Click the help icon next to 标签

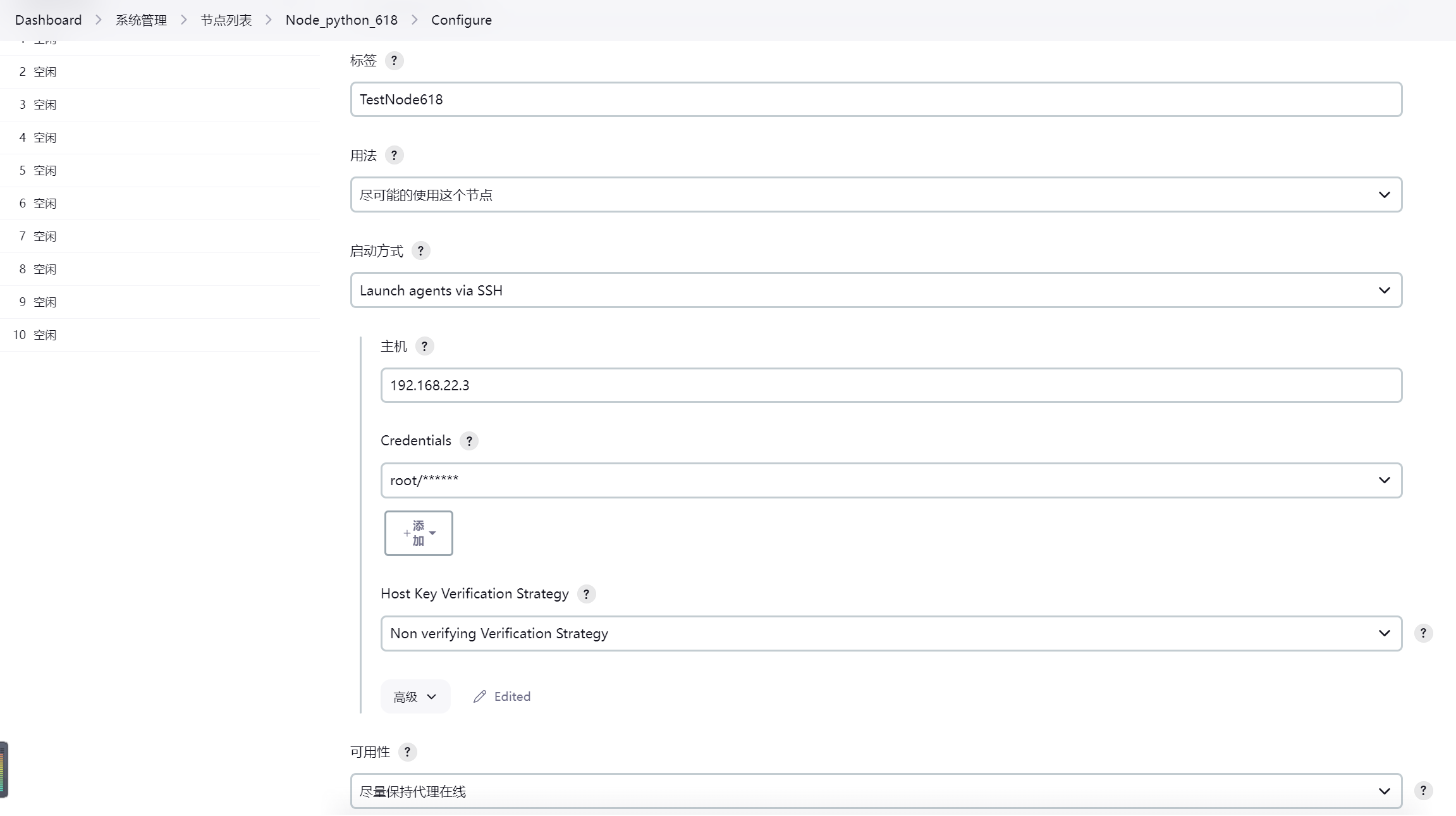coord(394,61)
